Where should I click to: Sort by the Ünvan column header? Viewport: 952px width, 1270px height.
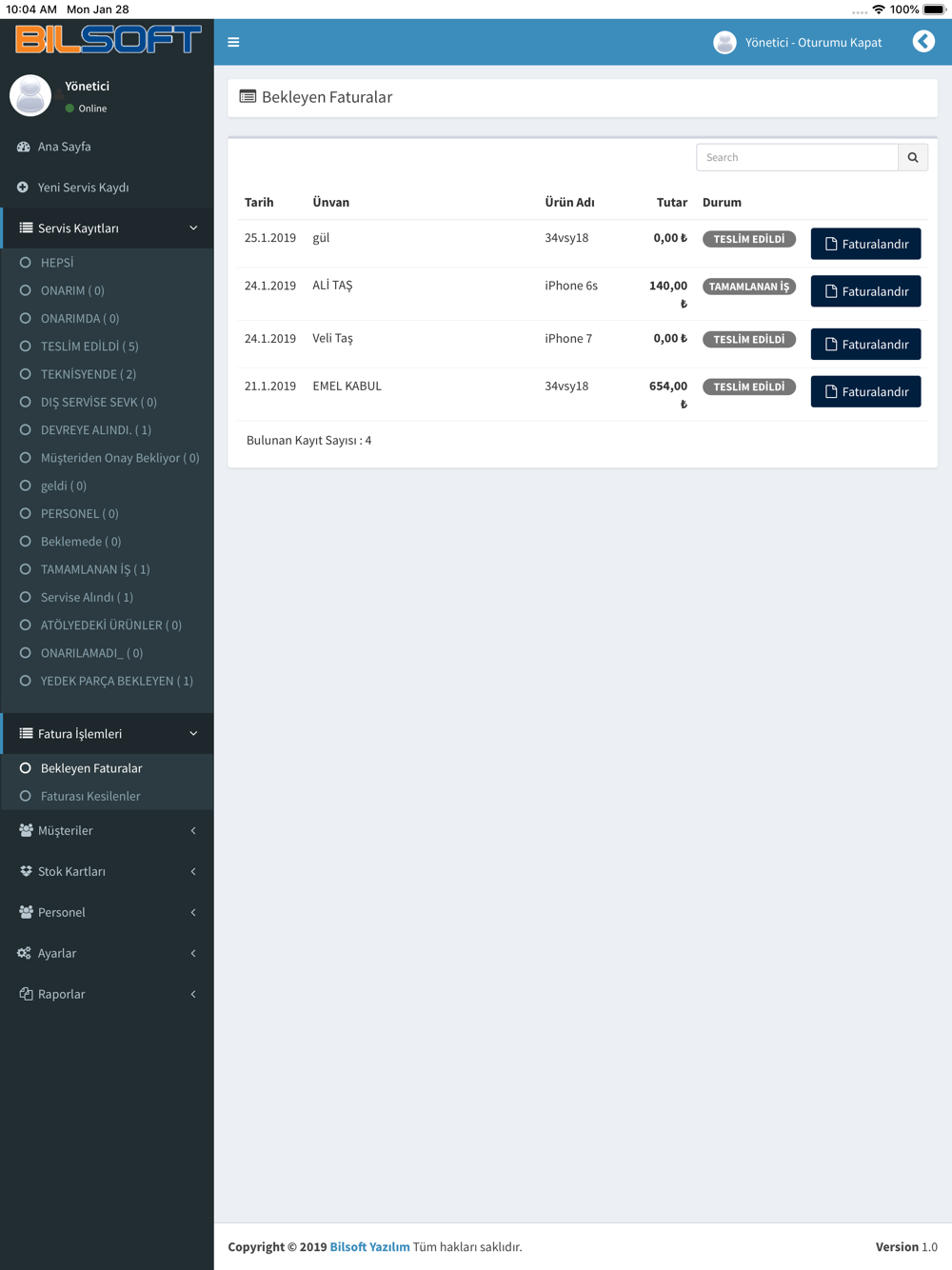coord(331,202)
